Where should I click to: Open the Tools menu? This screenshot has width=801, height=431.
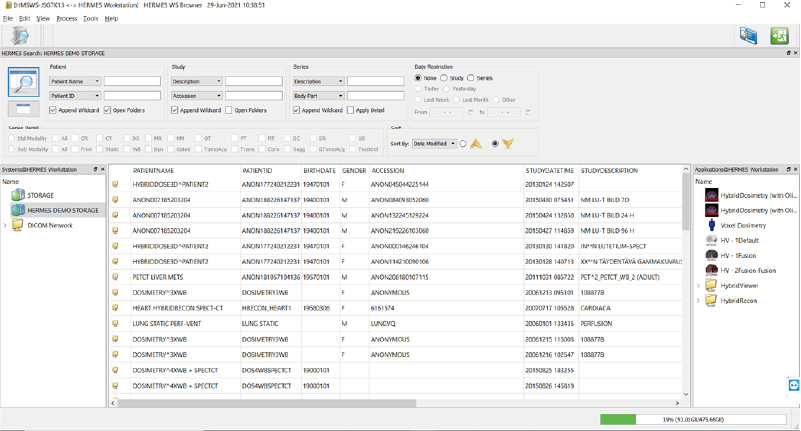(90, 18)
